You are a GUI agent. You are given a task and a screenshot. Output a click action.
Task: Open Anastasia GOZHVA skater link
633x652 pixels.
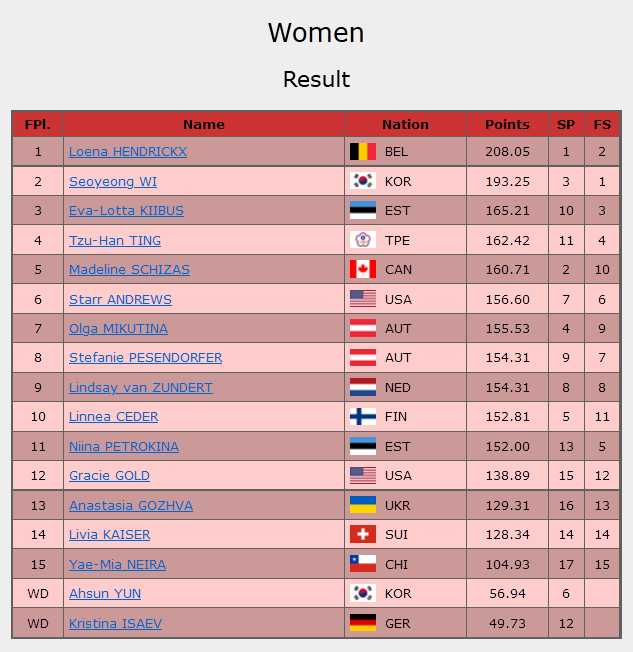coord(131,505)
